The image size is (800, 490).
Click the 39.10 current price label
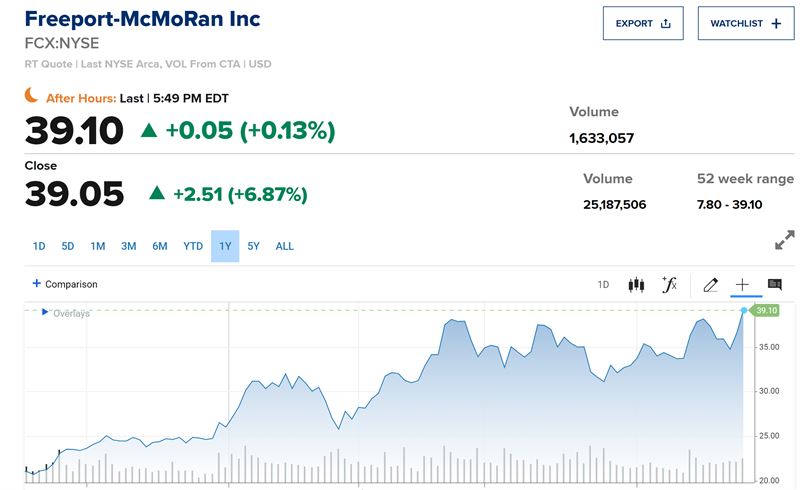[x=767, y=311]
